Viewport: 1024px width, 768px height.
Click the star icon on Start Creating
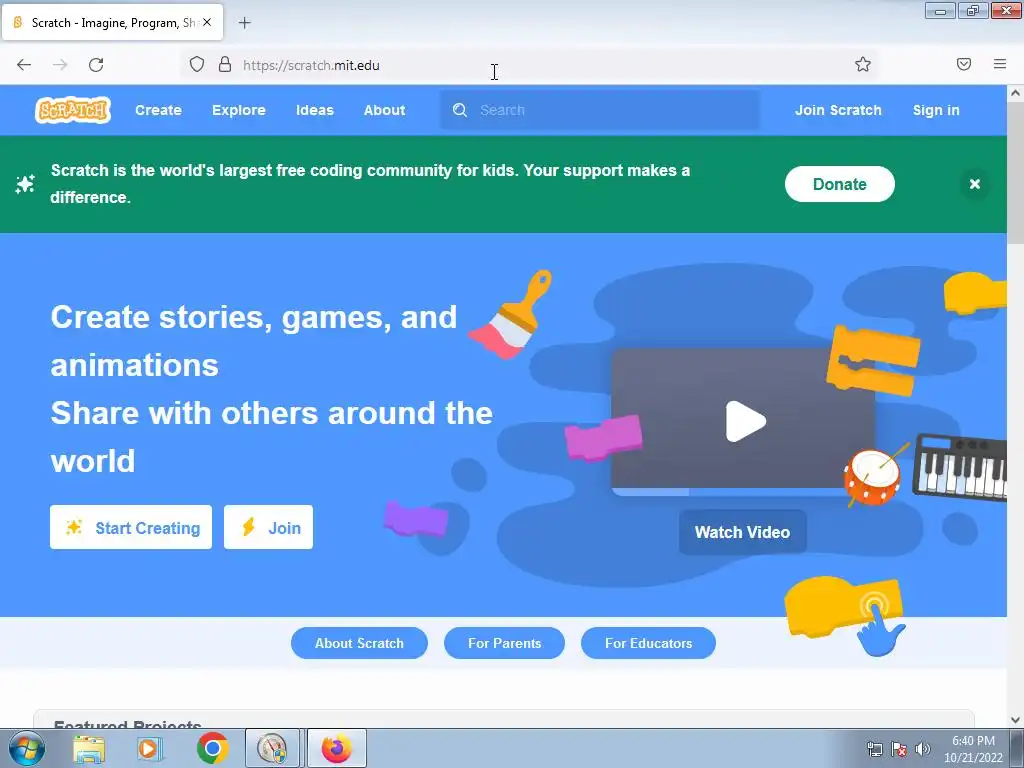(x=73, y=527)
